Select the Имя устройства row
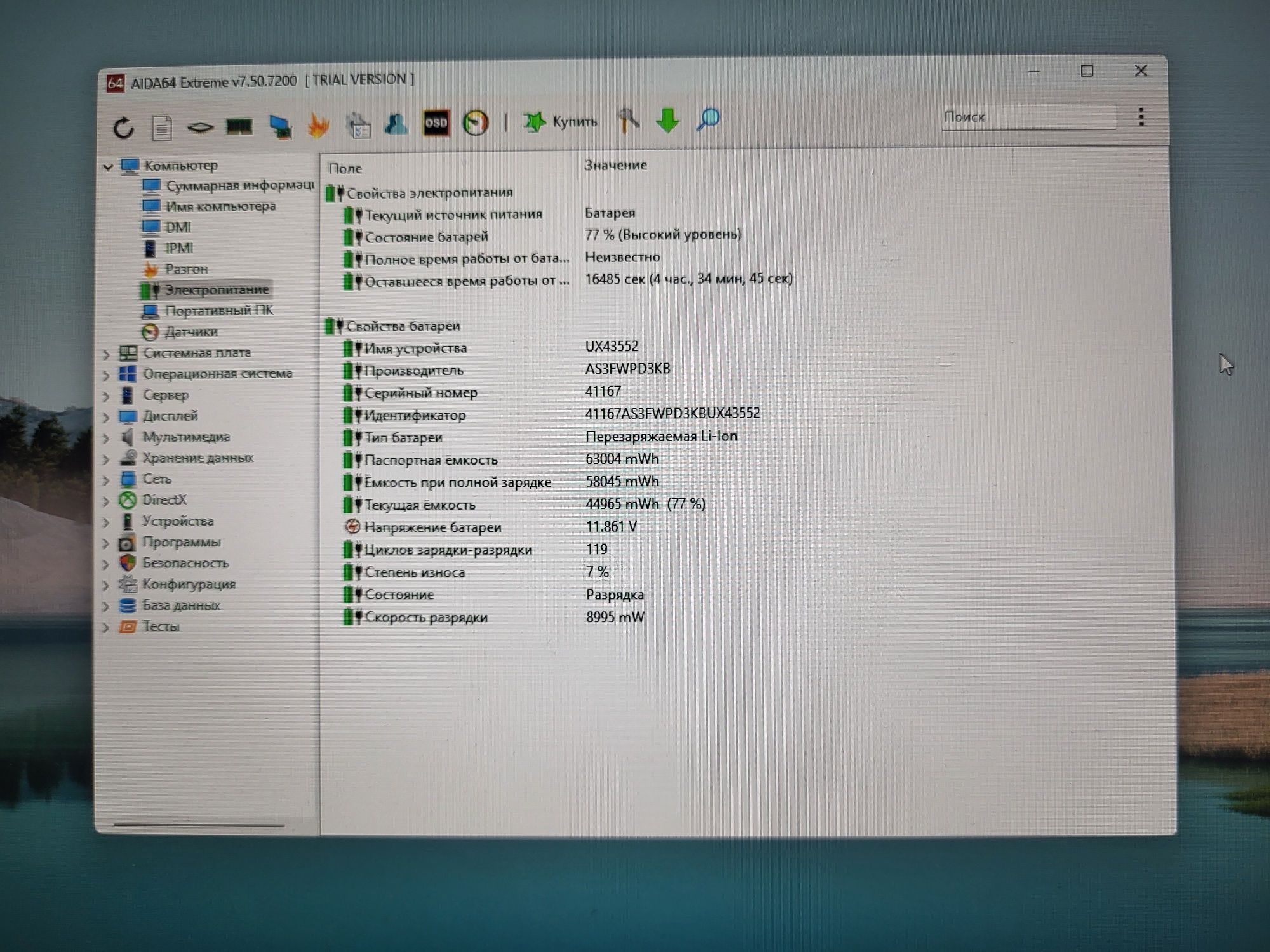Viewport: 1270px width, 952px height. [x=491, y=348]
